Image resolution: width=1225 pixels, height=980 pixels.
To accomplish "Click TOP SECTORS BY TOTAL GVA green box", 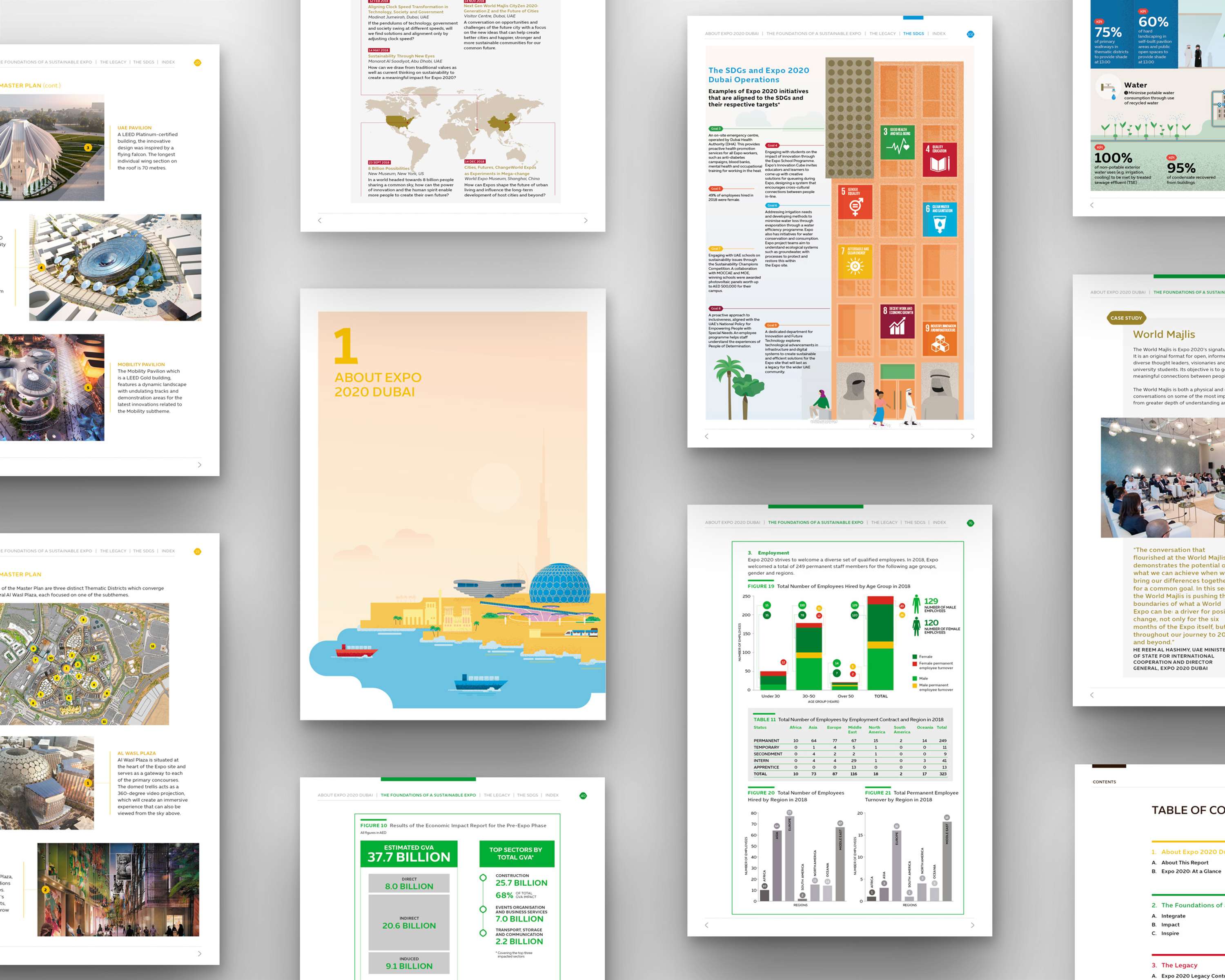I will tap(516, 853).
